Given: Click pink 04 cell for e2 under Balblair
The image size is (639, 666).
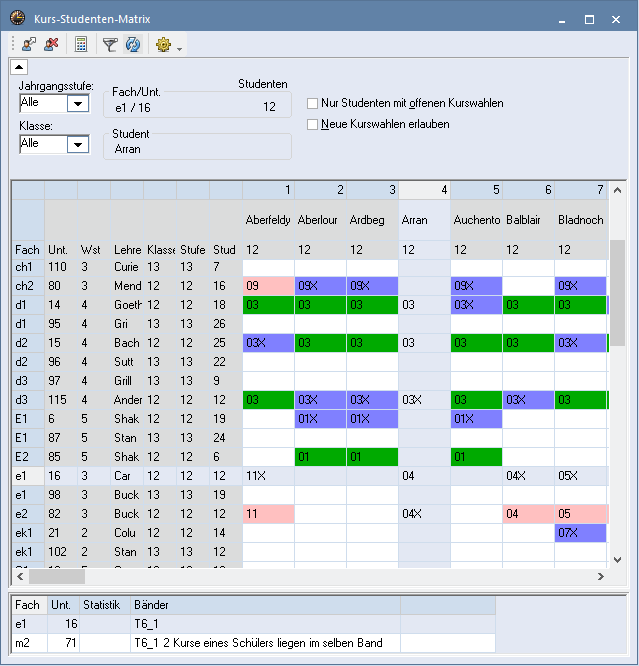Looking at the screenshot, I should click(528, 514).
